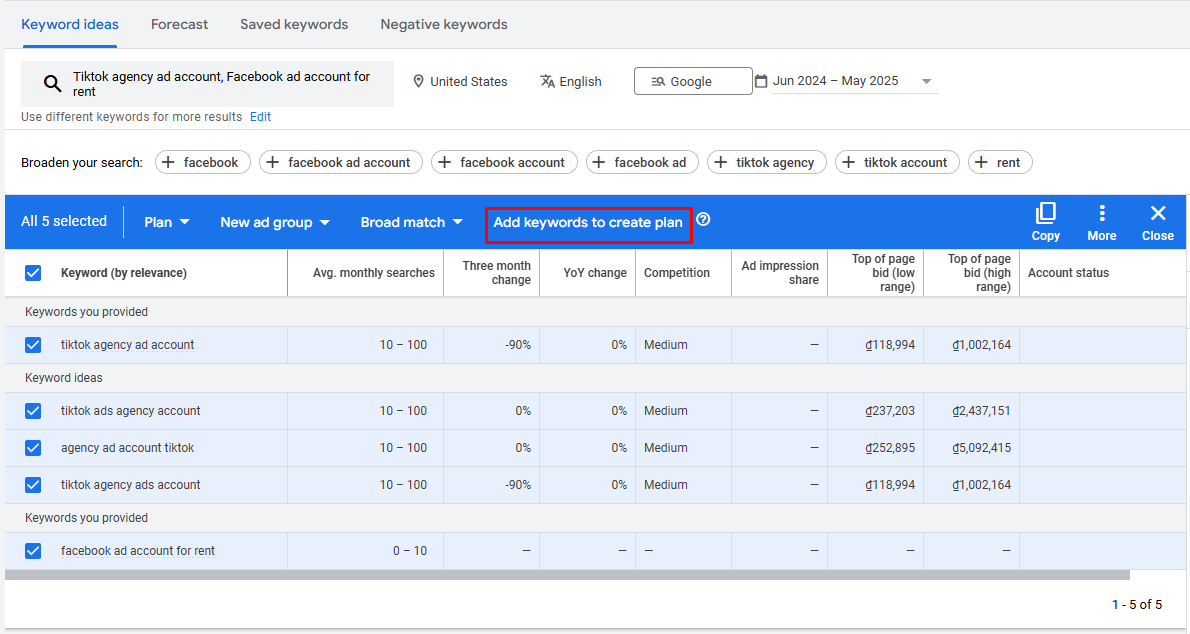This screenshot has width=1190, height=634.
Task: Click keyword 'tiktok agency ad account'
Action: point(128,345)
